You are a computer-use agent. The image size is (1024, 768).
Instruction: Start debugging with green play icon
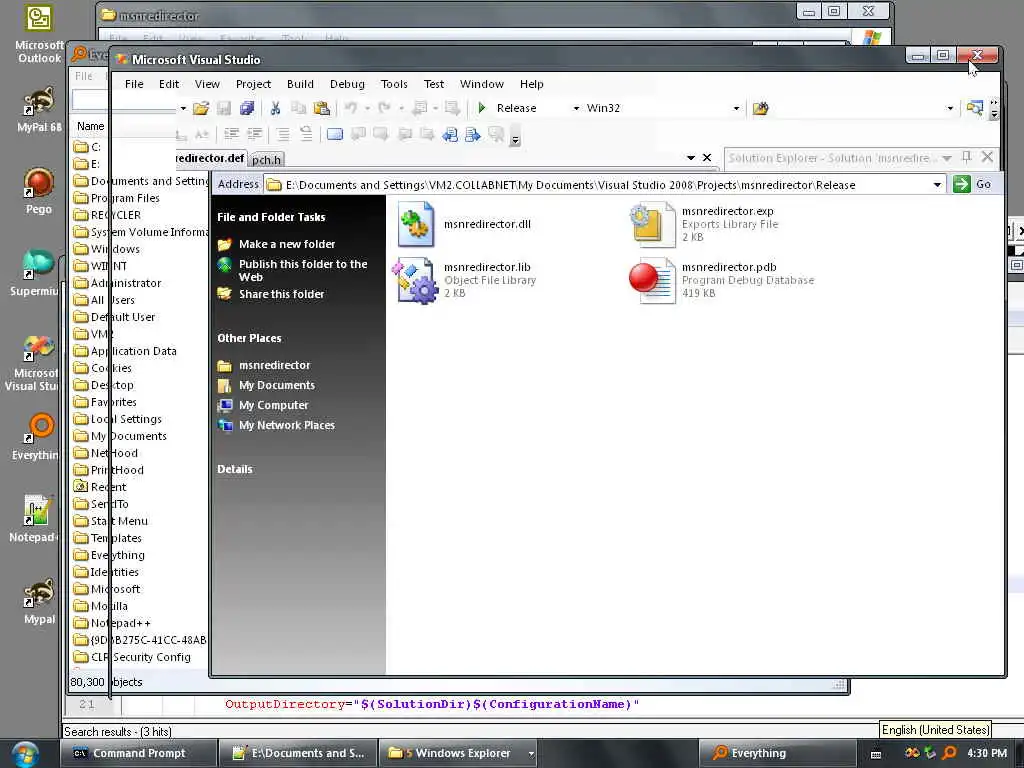click(x=482, y=108)
